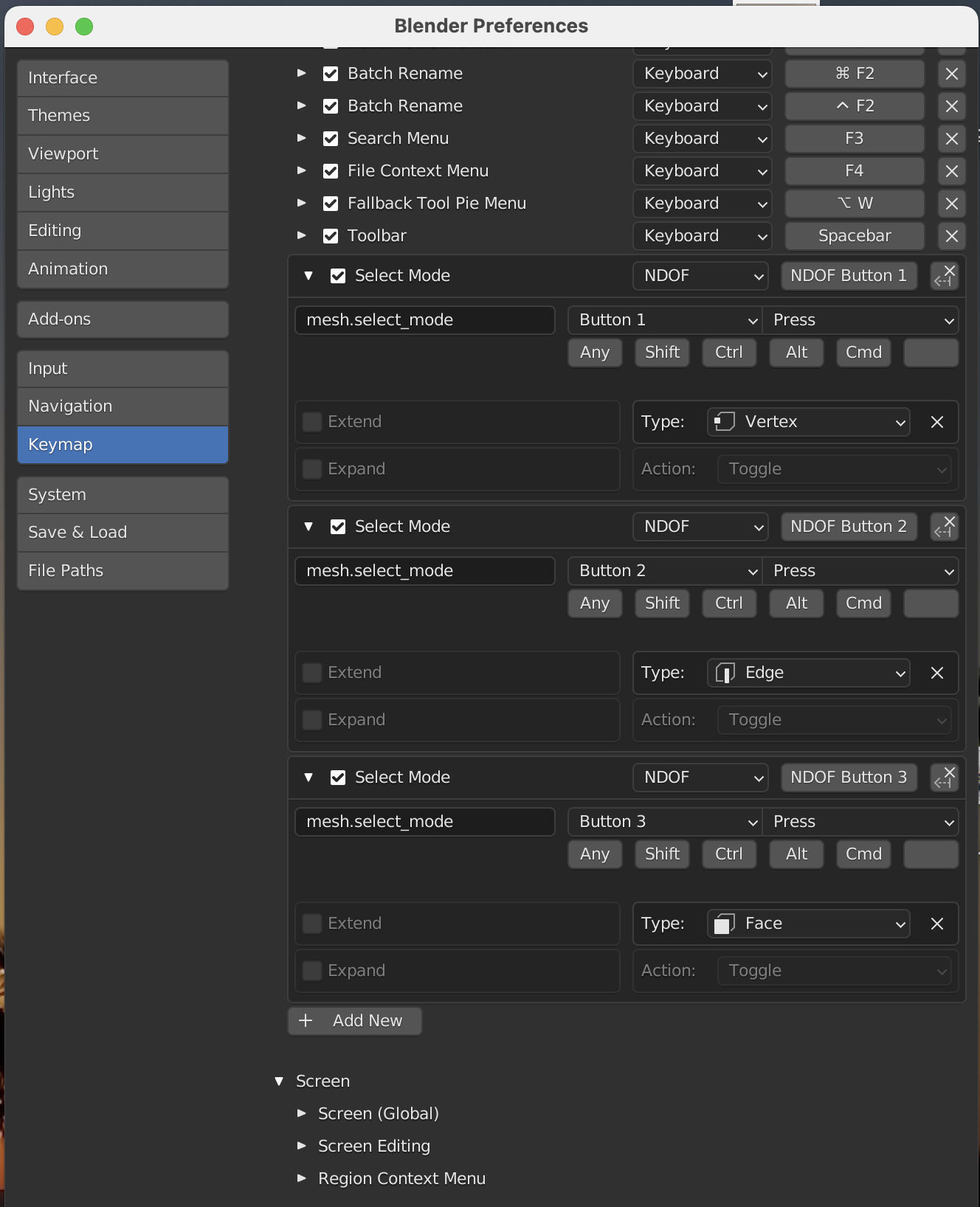This screenshot has width=980, height=1207.
Task: Open the System preferences tab
Action: (122, 495)
